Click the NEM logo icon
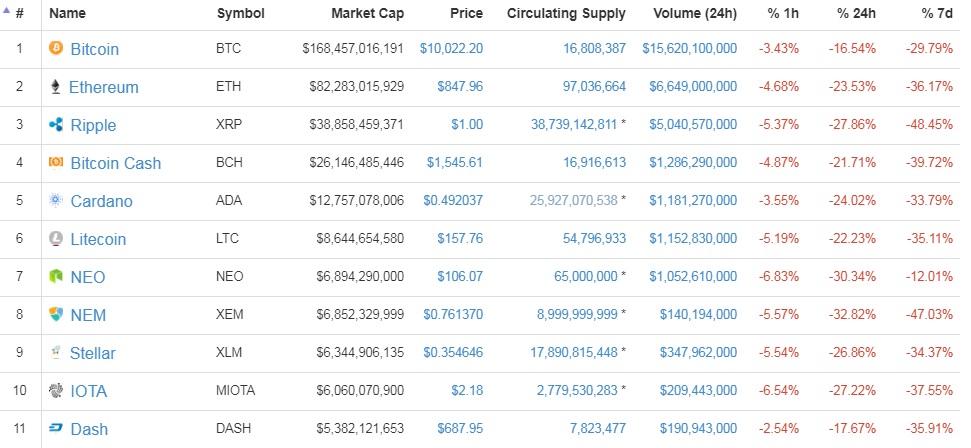 56,315
